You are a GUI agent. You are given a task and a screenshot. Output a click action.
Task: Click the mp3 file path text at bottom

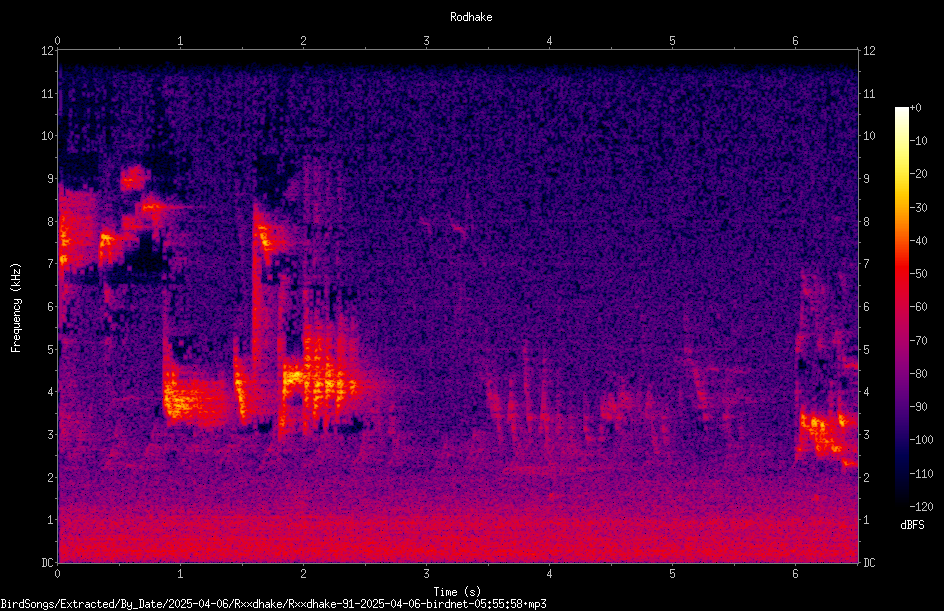click(x=273, y=604)
